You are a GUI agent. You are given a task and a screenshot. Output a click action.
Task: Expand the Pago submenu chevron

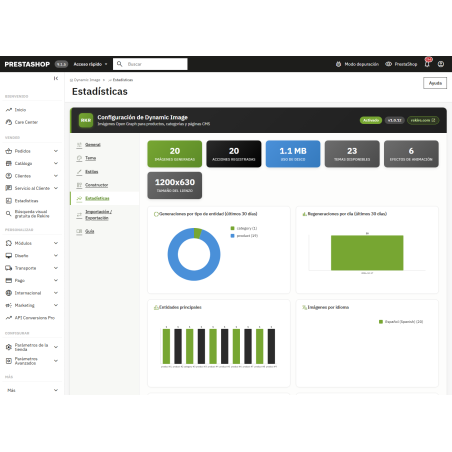tap(56, 280)
